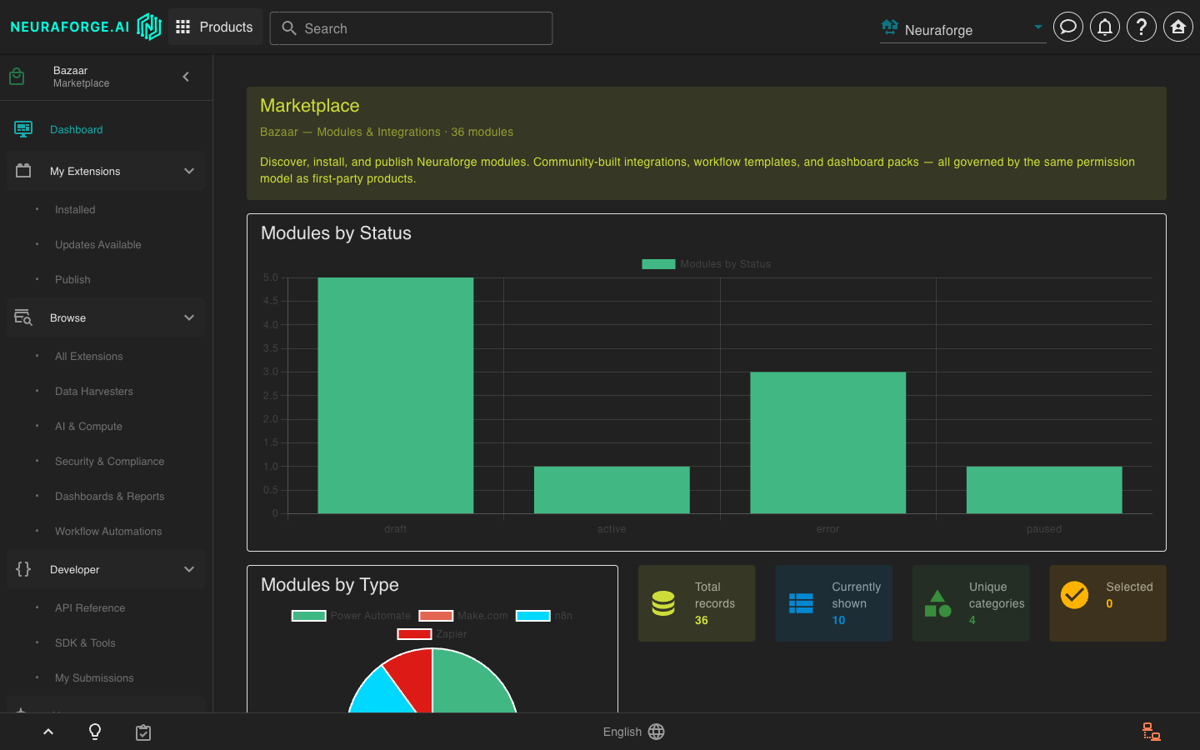Viewport: 1200px width, 750px height.
Task: Open the clipboard tasks icon
Action: tap(143, 732)
